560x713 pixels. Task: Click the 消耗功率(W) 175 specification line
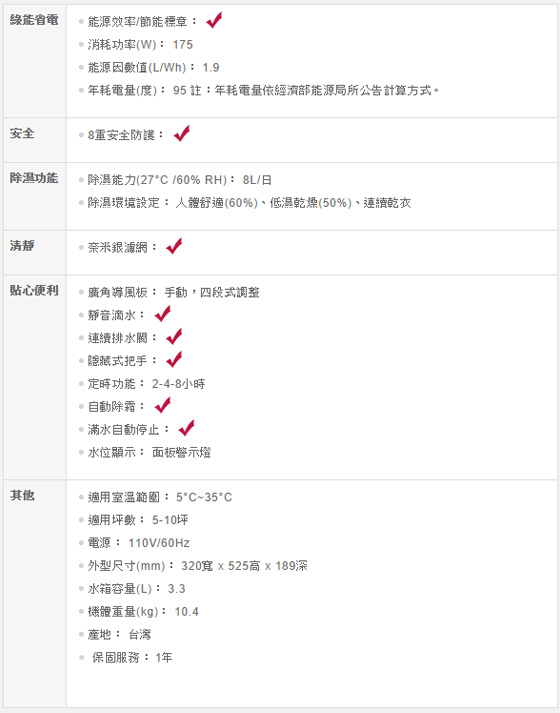(140, 45)
